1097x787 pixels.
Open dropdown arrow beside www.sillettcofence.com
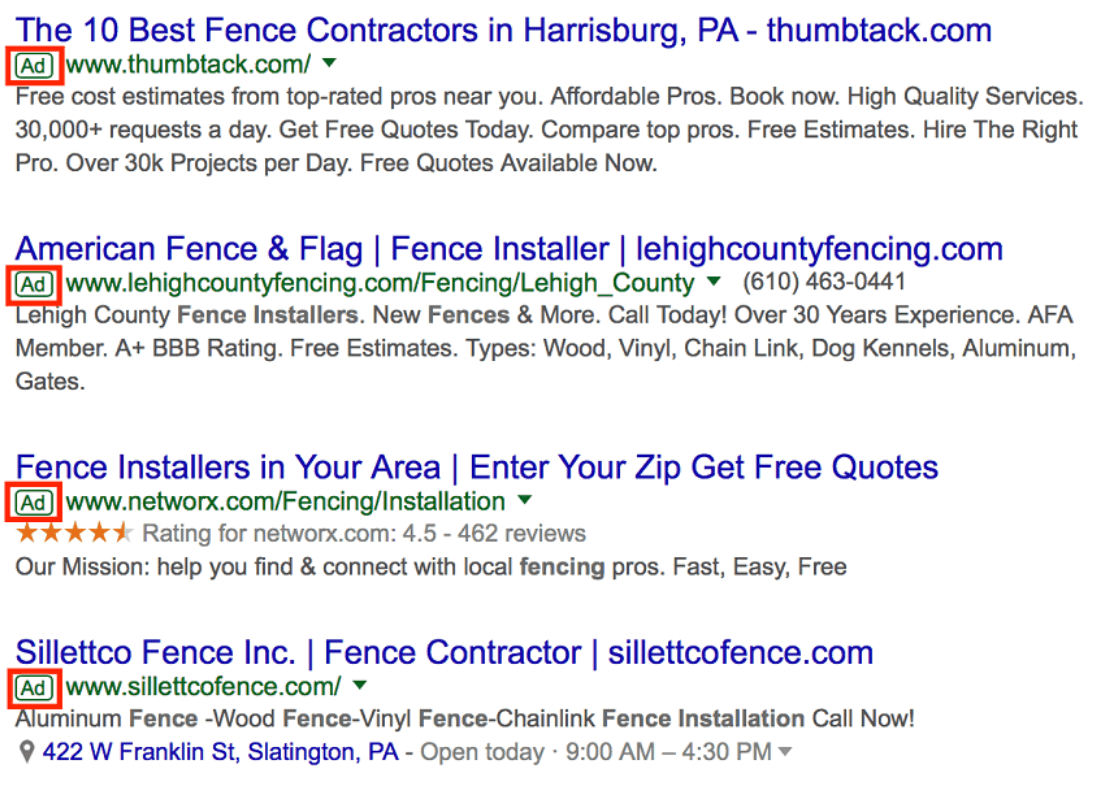click(360, 686)
